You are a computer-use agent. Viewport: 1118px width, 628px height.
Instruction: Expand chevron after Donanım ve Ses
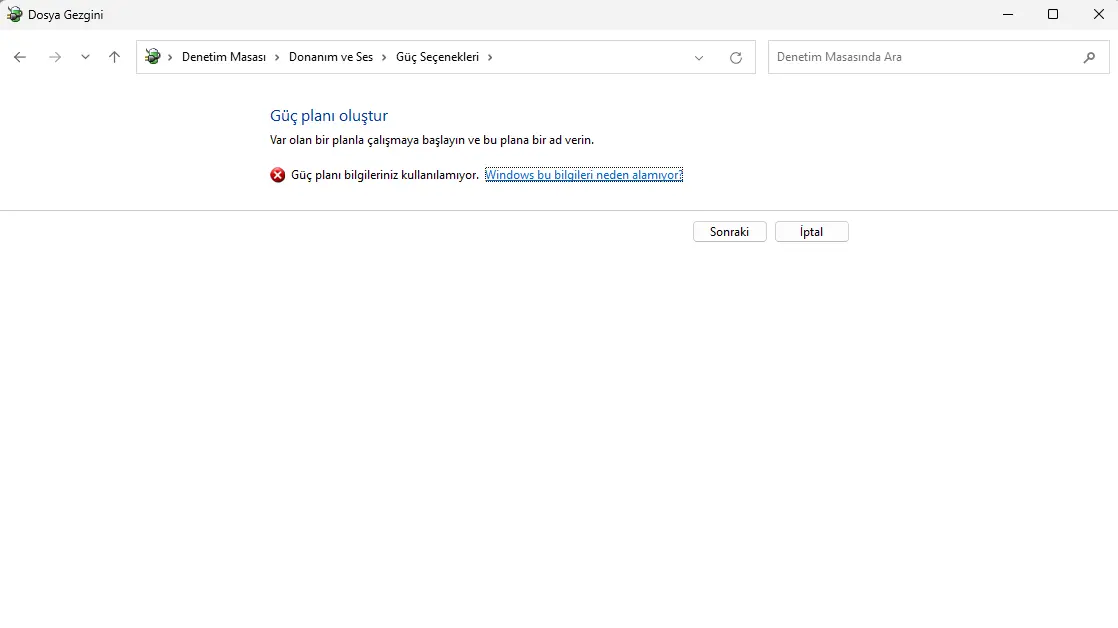(x=384, y=57)
